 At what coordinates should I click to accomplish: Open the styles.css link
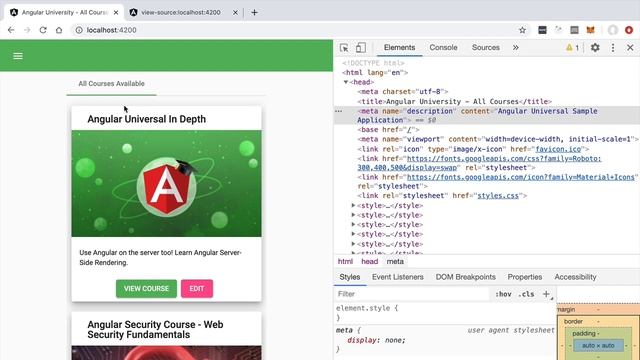[498, 196]
